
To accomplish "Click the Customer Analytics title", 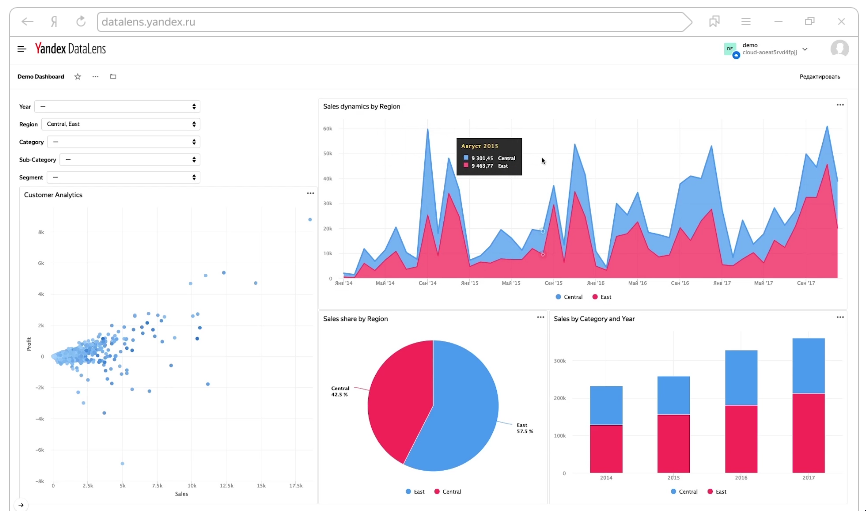I will (x=53, y=195).
